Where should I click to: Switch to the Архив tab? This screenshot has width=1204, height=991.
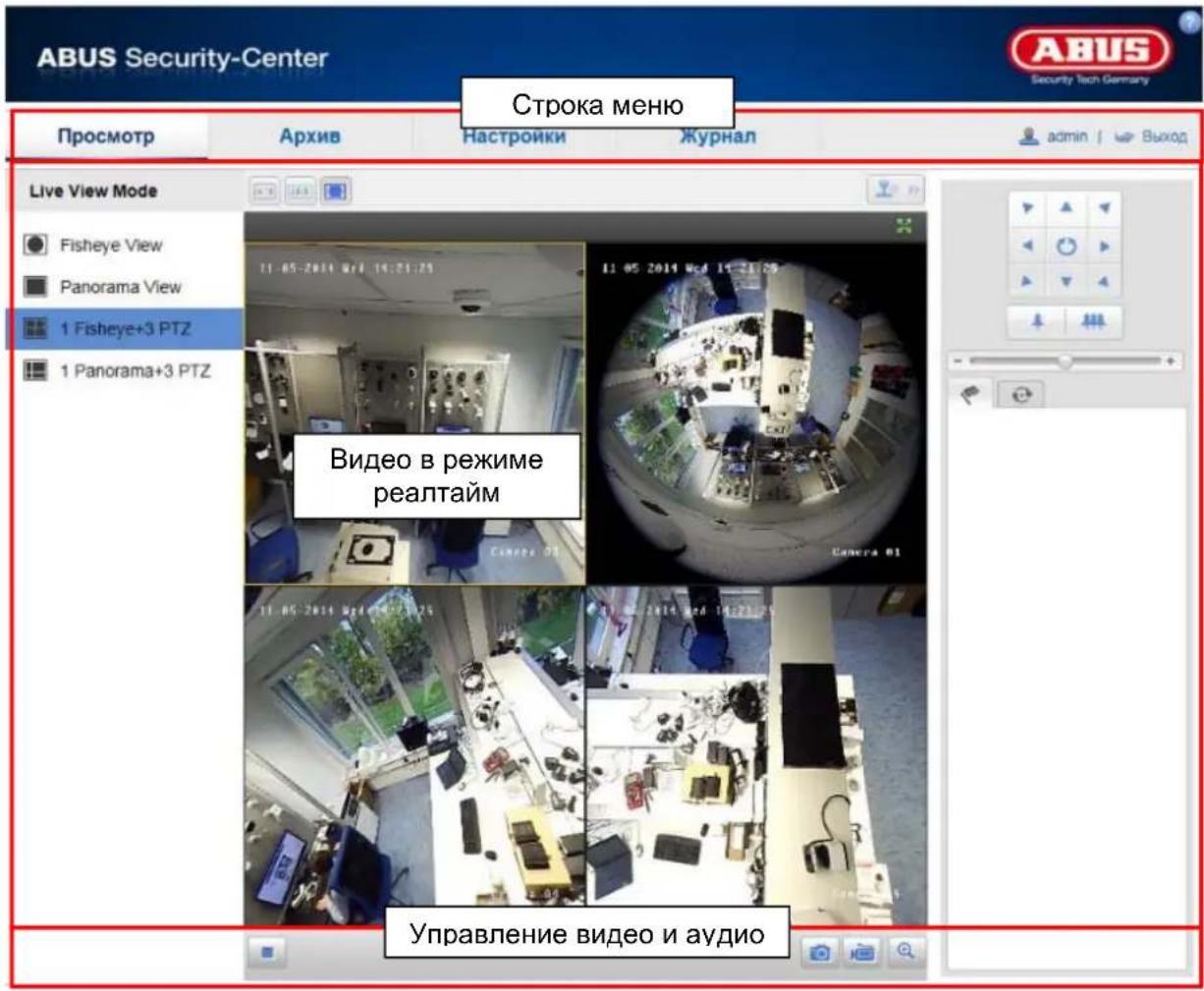[310, 137]
